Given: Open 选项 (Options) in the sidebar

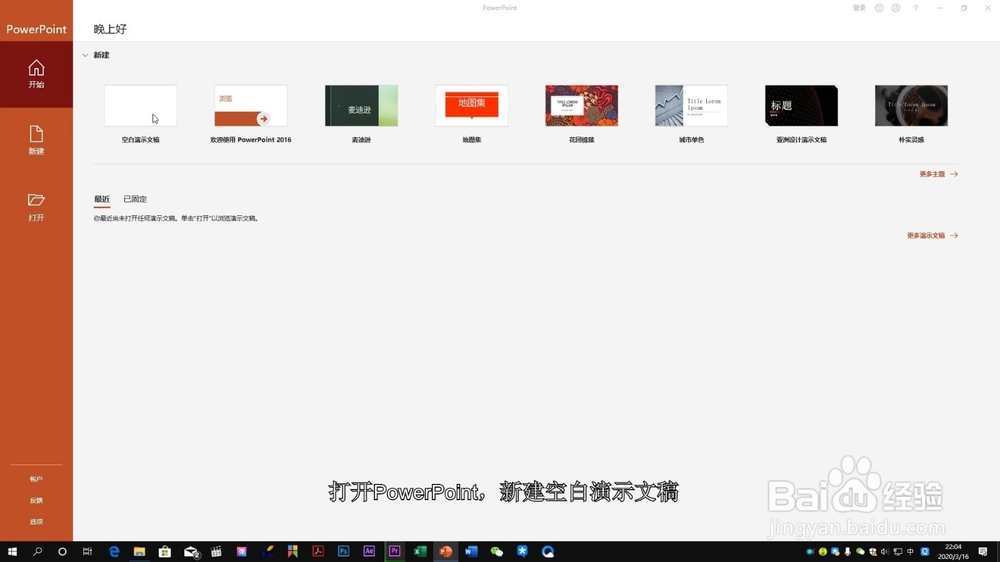Looking at the screenshot, I should [x=36, y=522].
